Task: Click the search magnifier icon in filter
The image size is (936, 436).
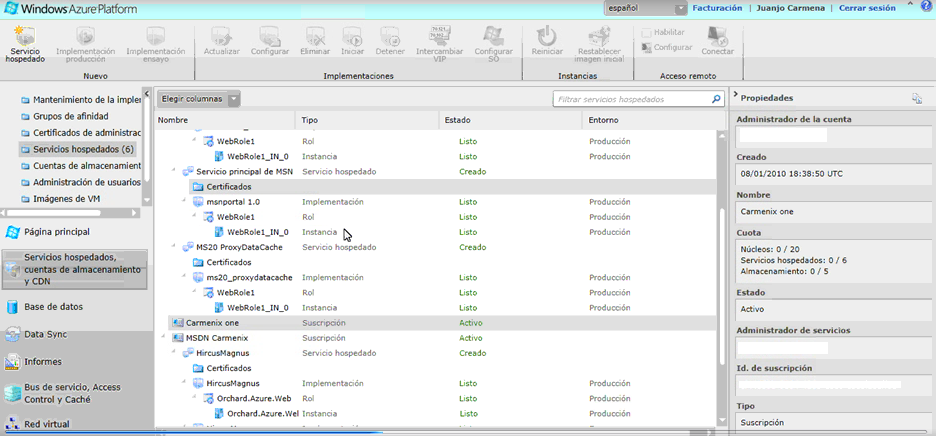Action: pos(716,99)
